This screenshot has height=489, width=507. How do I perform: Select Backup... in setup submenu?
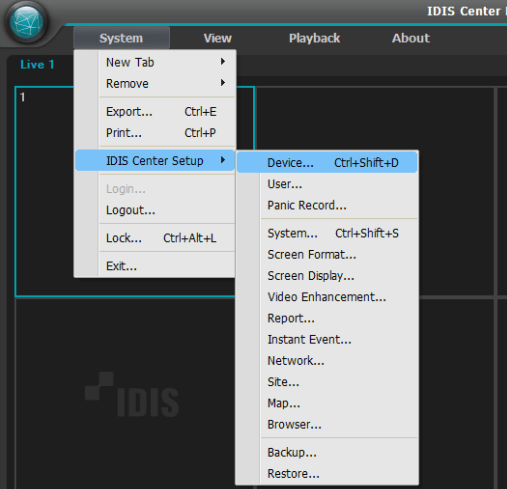pos(327,453)
